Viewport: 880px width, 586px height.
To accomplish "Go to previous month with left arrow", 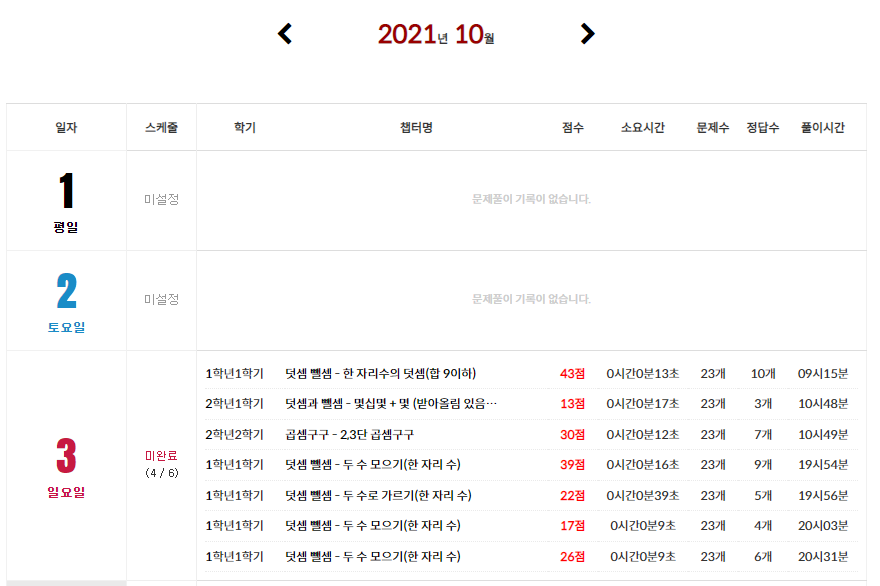I will coord(285,34).
